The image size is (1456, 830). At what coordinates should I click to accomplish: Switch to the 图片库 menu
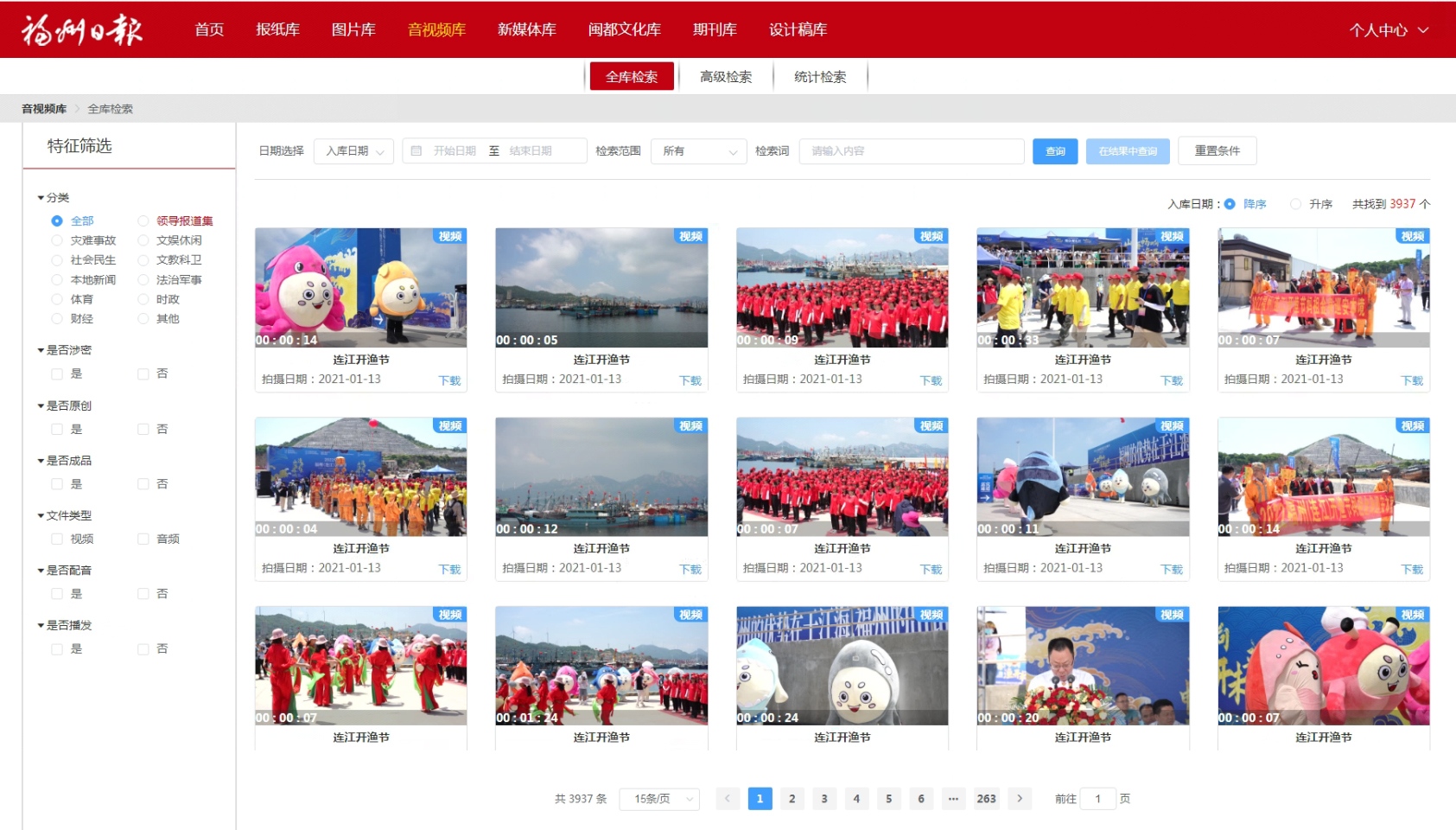353,30
